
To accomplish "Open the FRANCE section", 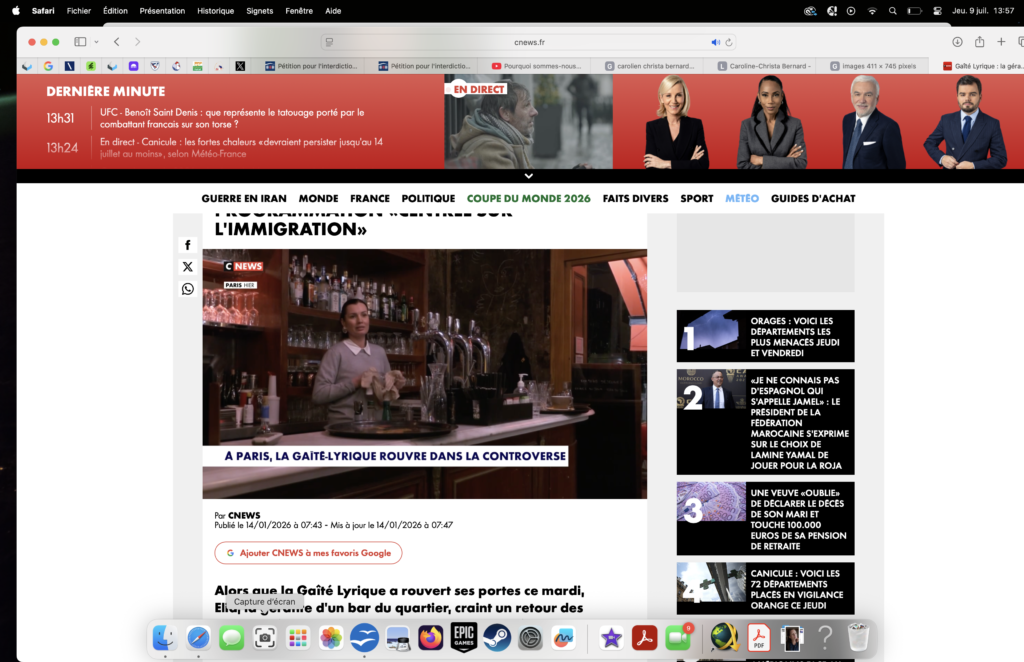I will coord(370,198).
